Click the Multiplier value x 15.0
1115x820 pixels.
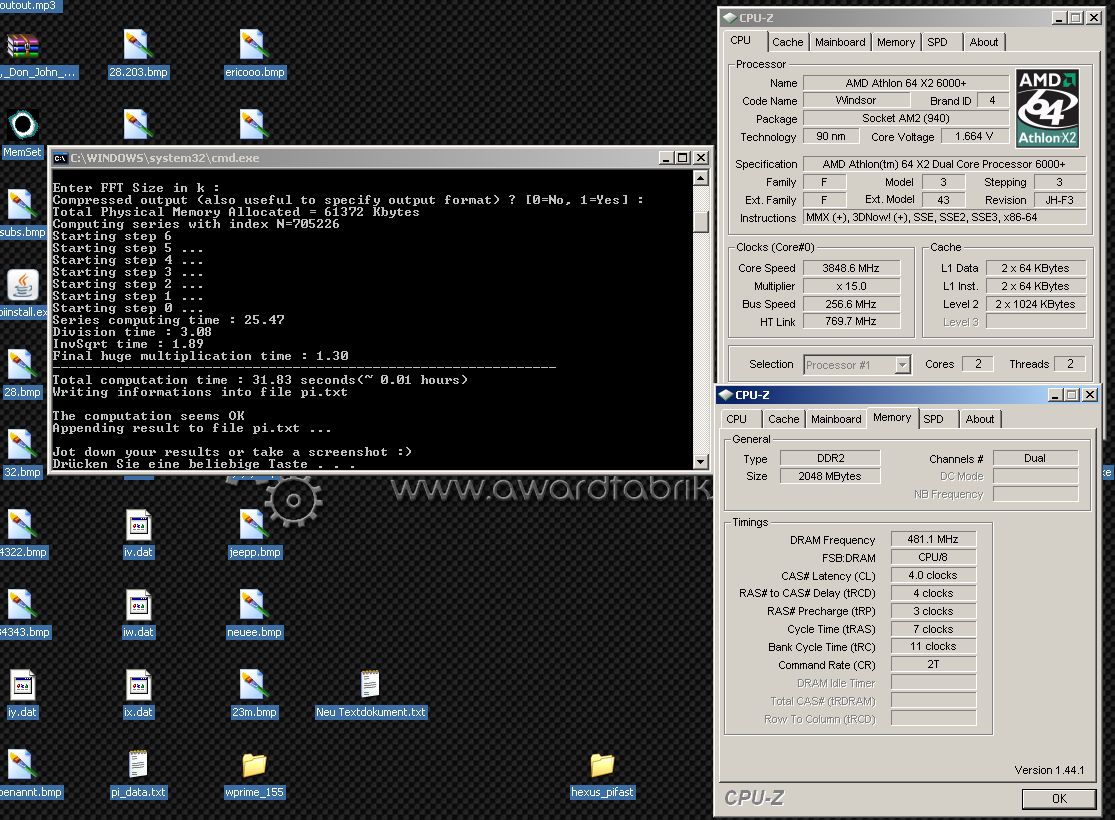coord(851,286)
